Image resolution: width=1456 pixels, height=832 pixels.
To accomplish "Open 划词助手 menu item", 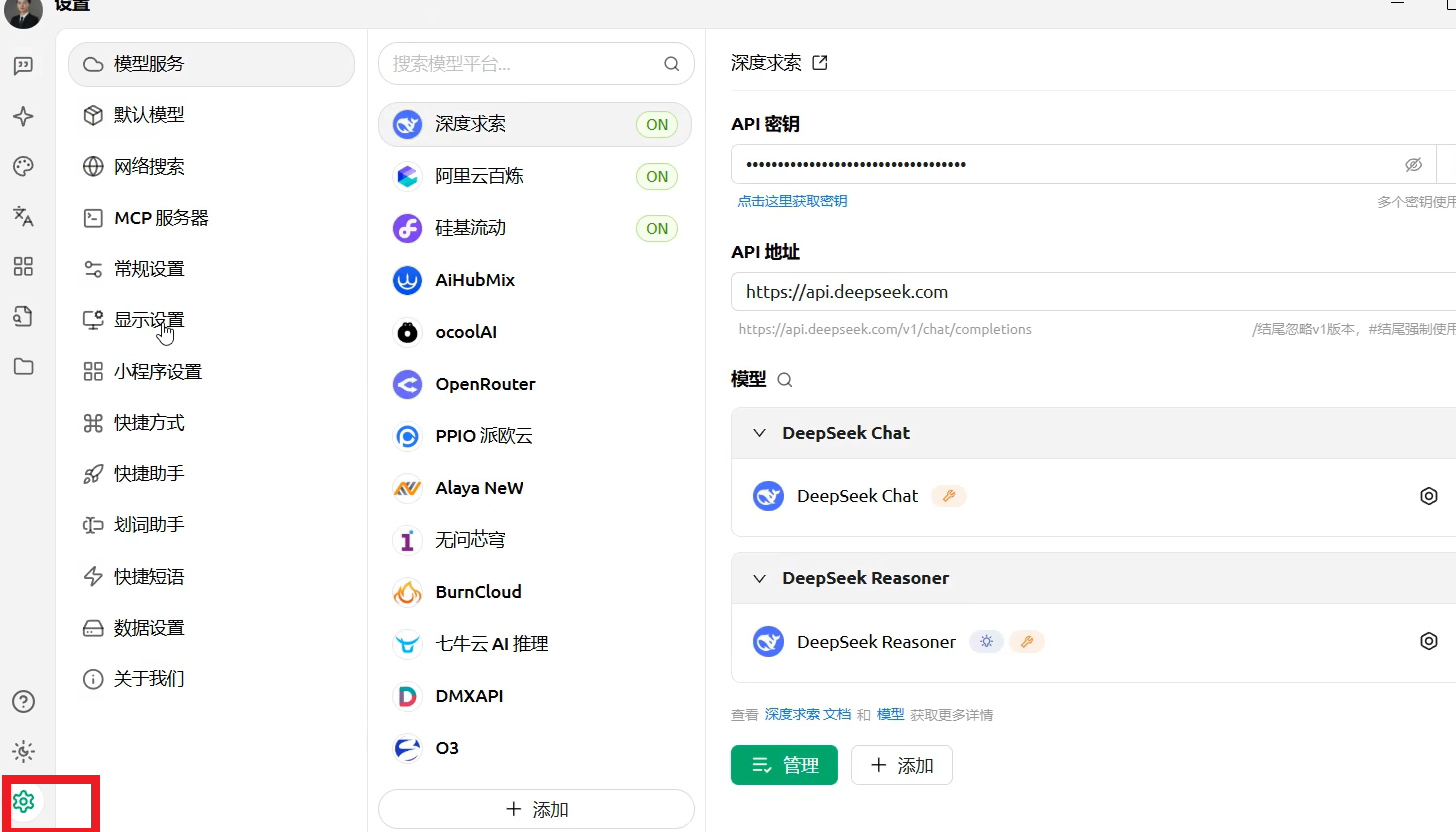I will coord(211,525).
